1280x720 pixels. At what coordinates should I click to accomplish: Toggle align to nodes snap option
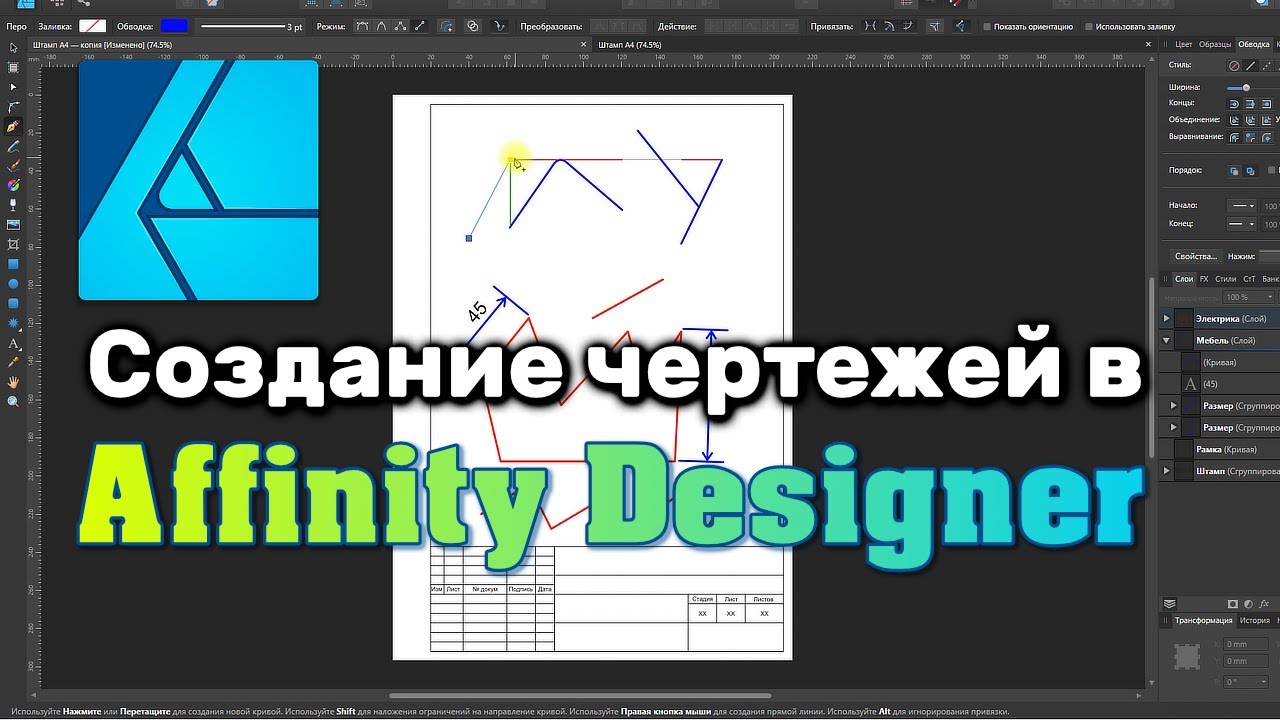tap(870, 26)
